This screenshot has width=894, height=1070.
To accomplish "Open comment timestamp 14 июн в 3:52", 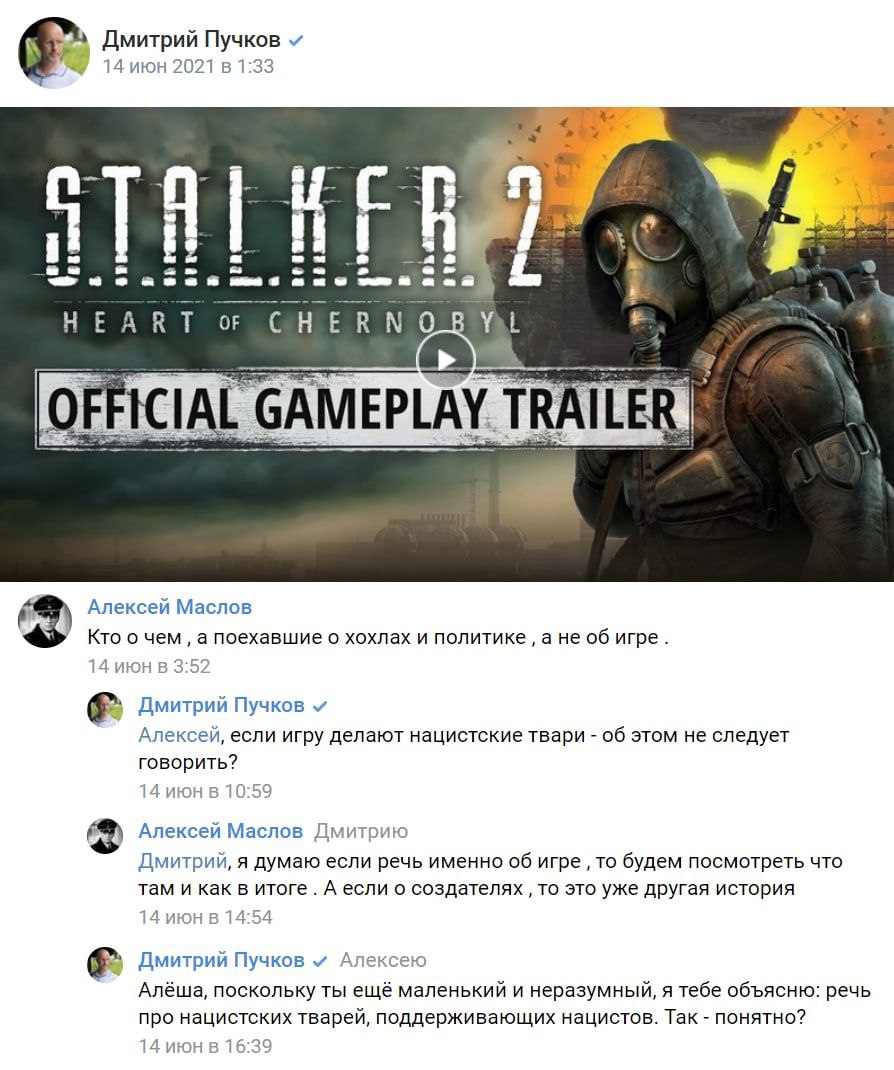I will 149,666.
